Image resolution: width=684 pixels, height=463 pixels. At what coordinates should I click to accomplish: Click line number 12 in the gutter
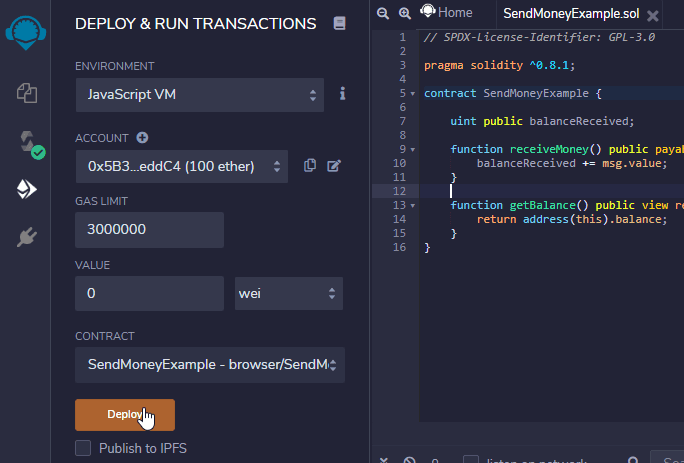(x=399, y=191)
